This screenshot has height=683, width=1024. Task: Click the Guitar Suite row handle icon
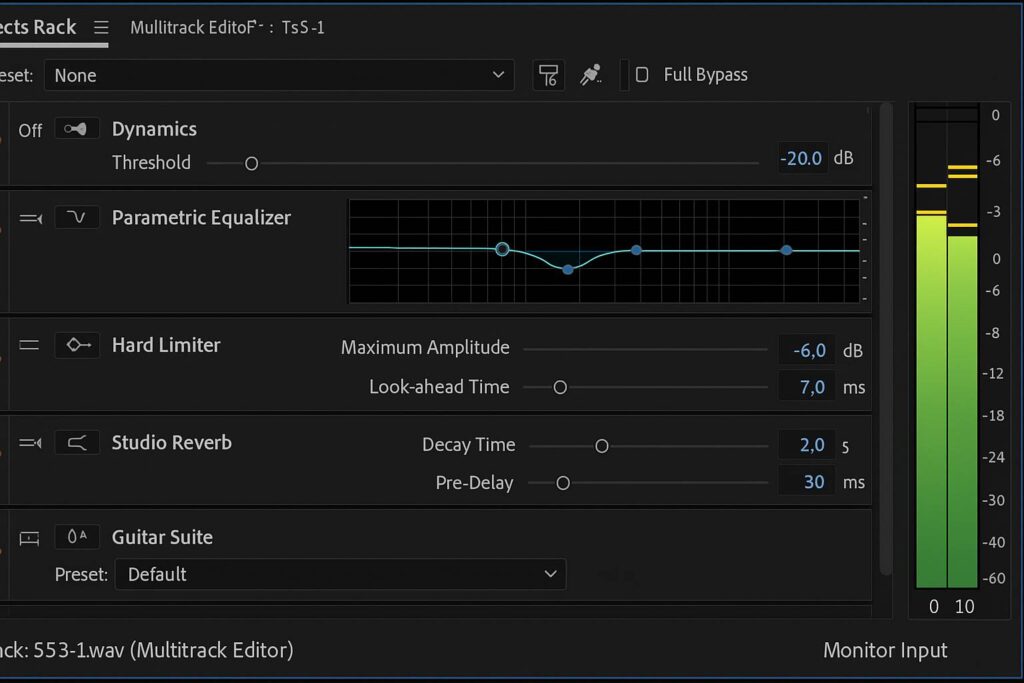pyautogui.click(x=30, y=538)
